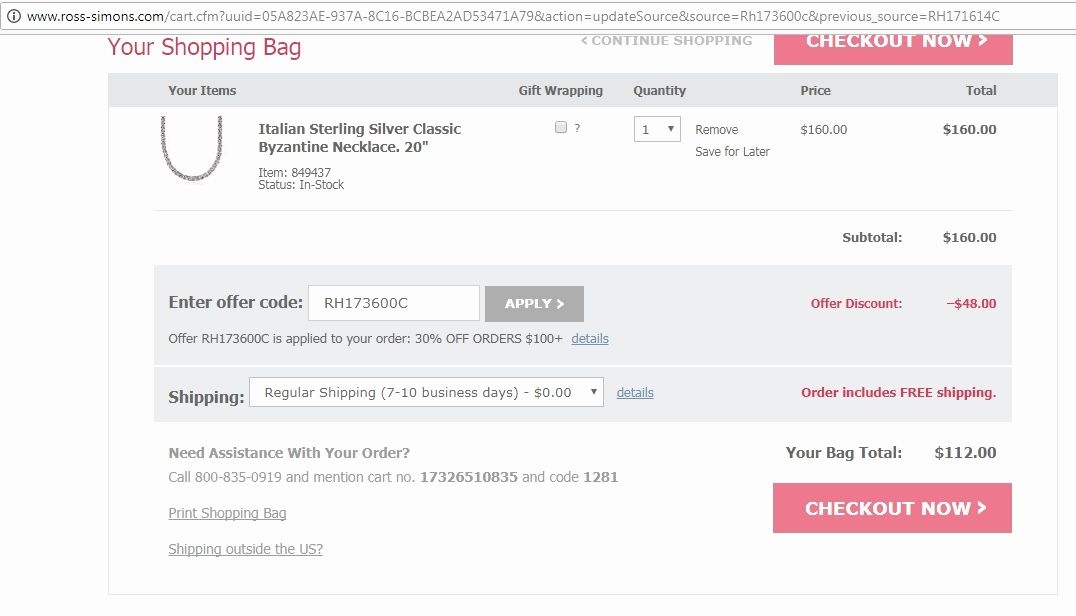This screenshot has height=616, width=1076.
Task: Click the site info icon in address bar
Action: pyautogui.click(x=14, y=17)
